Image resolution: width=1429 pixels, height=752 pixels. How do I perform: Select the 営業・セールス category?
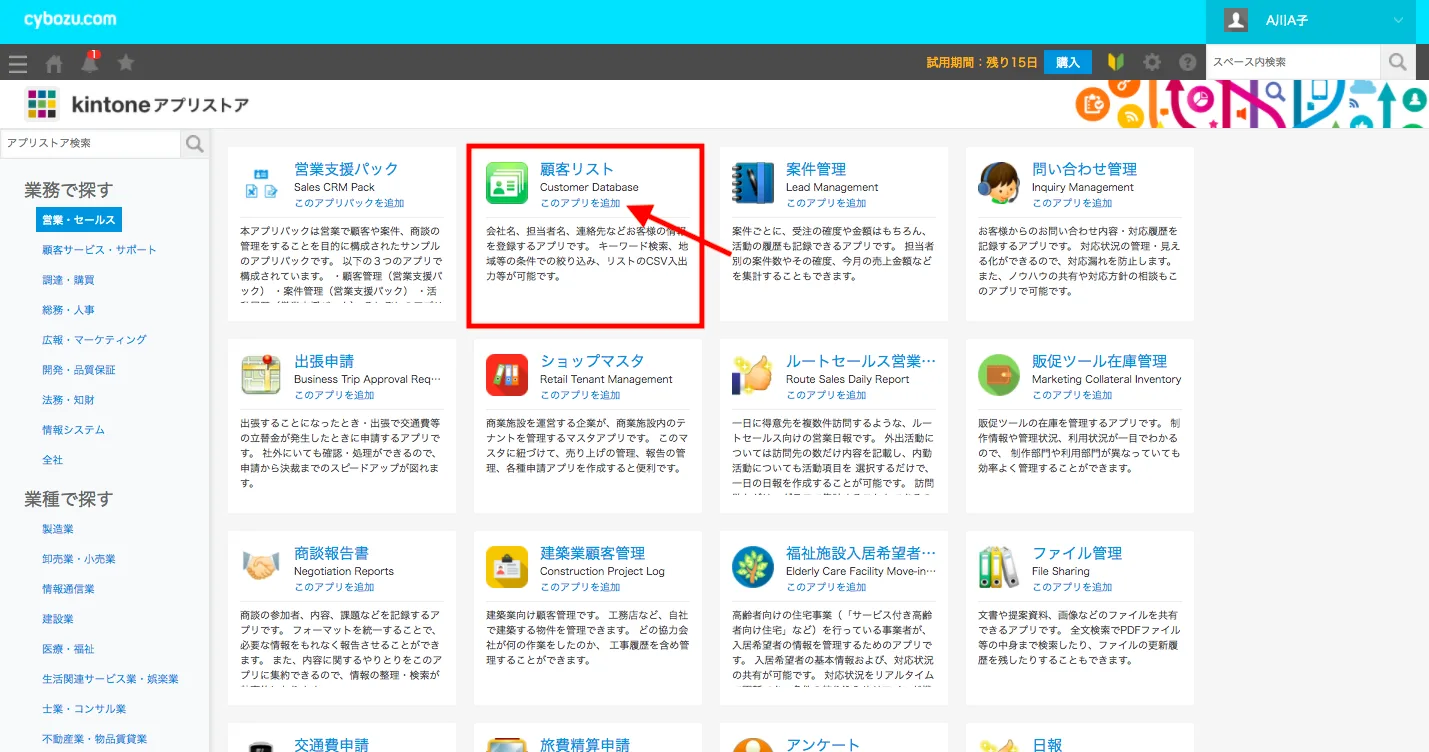[x=78, y=220]
